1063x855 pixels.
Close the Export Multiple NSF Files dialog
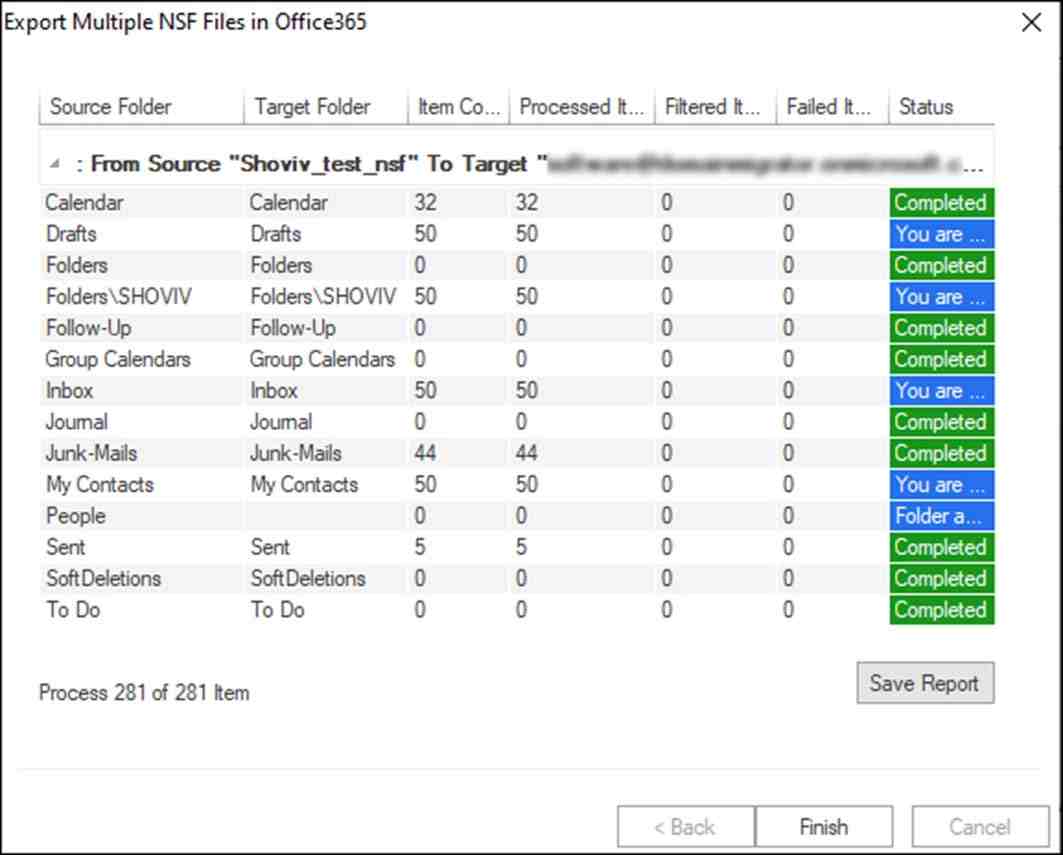pos(1031,23)
